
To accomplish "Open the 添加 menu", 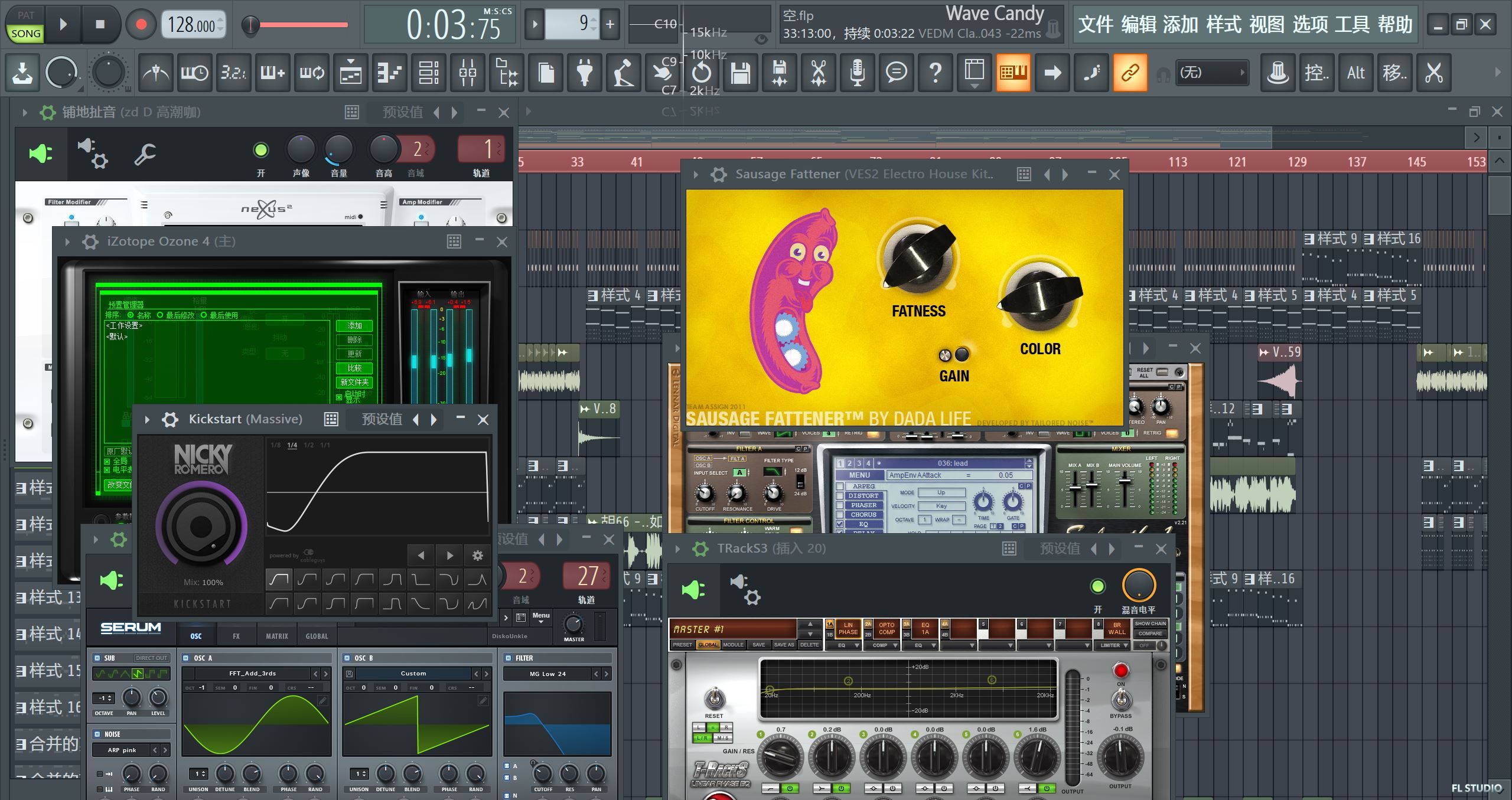I will click(1181, 25).
